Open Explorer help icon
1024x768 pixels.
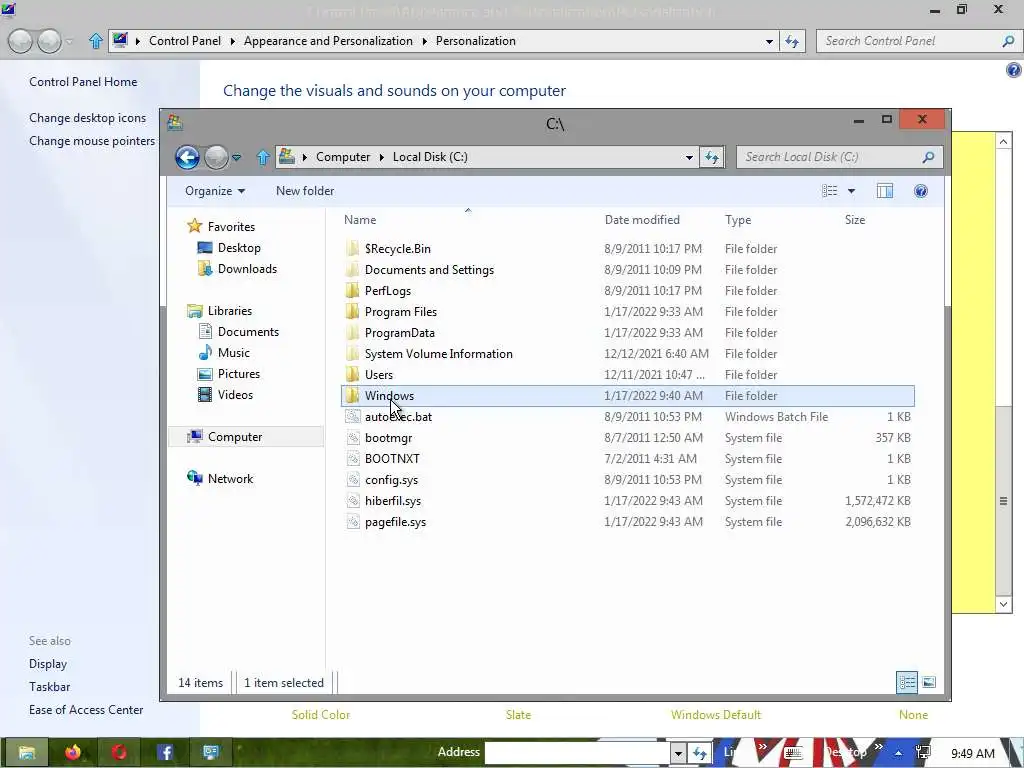tap(921, 191)
